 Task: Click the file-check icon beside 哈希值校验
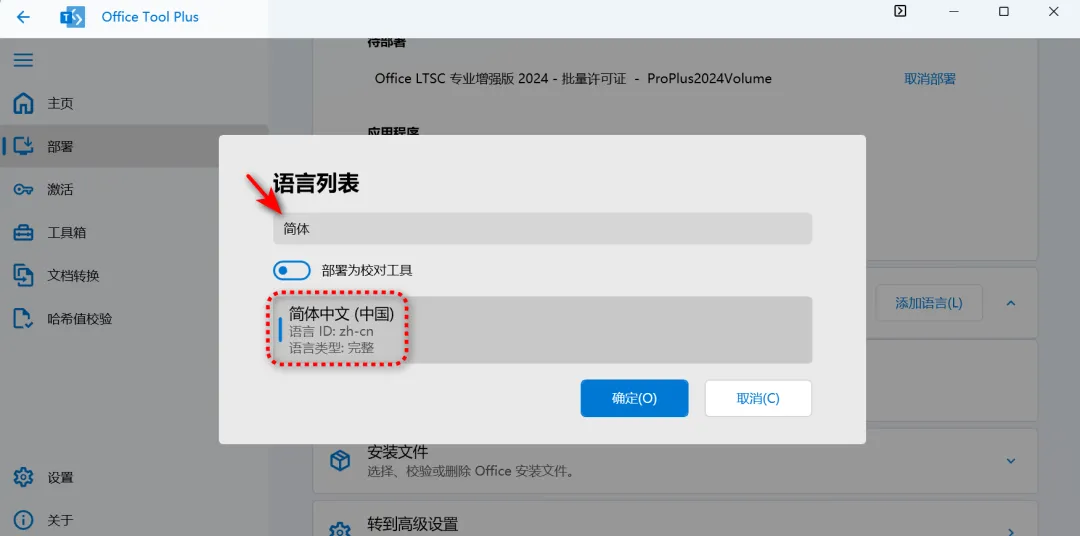pos(23,318)
